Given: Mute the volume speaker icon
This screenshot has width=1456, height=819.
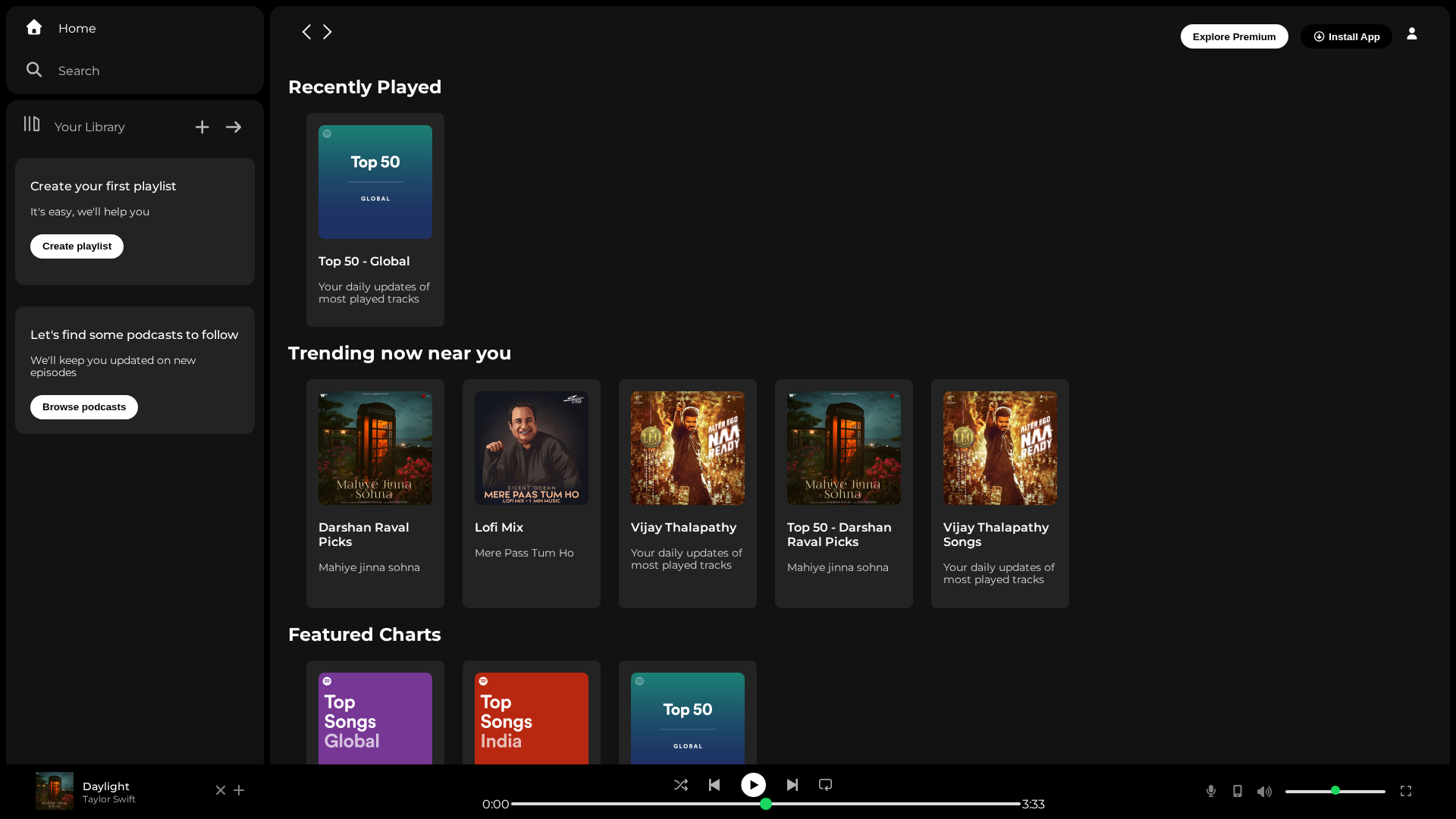Looking at the screenshot, I should click(x=1264, y=791).
